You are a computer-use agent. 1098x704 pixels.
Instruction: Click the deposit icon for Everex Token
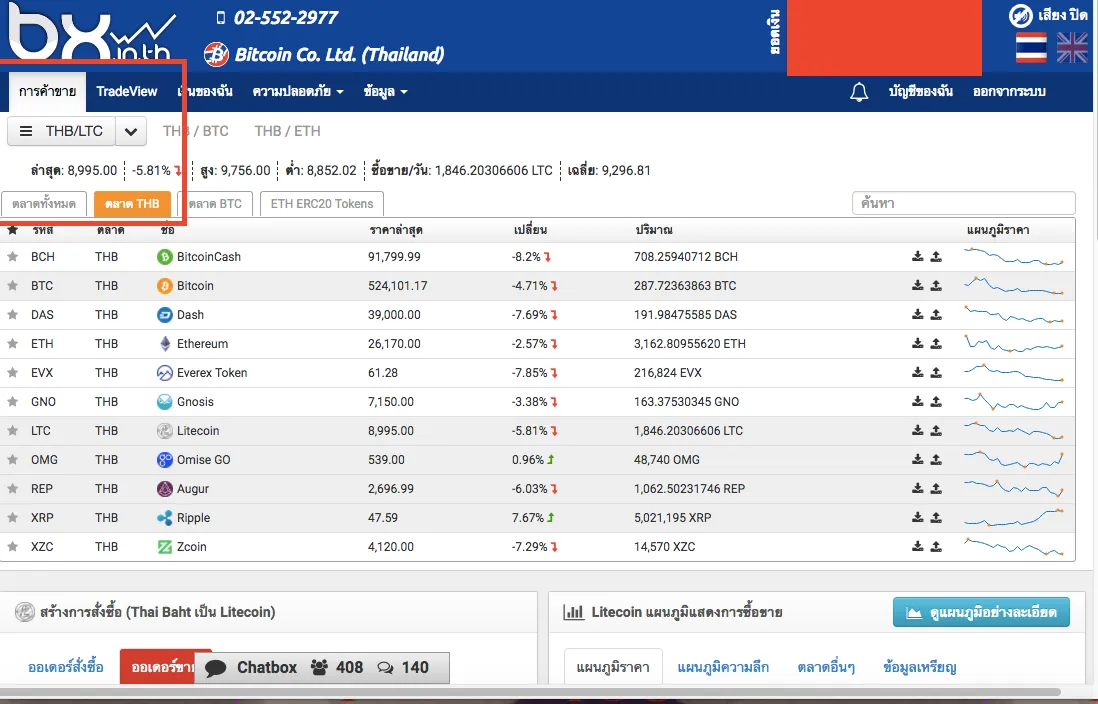917,373
